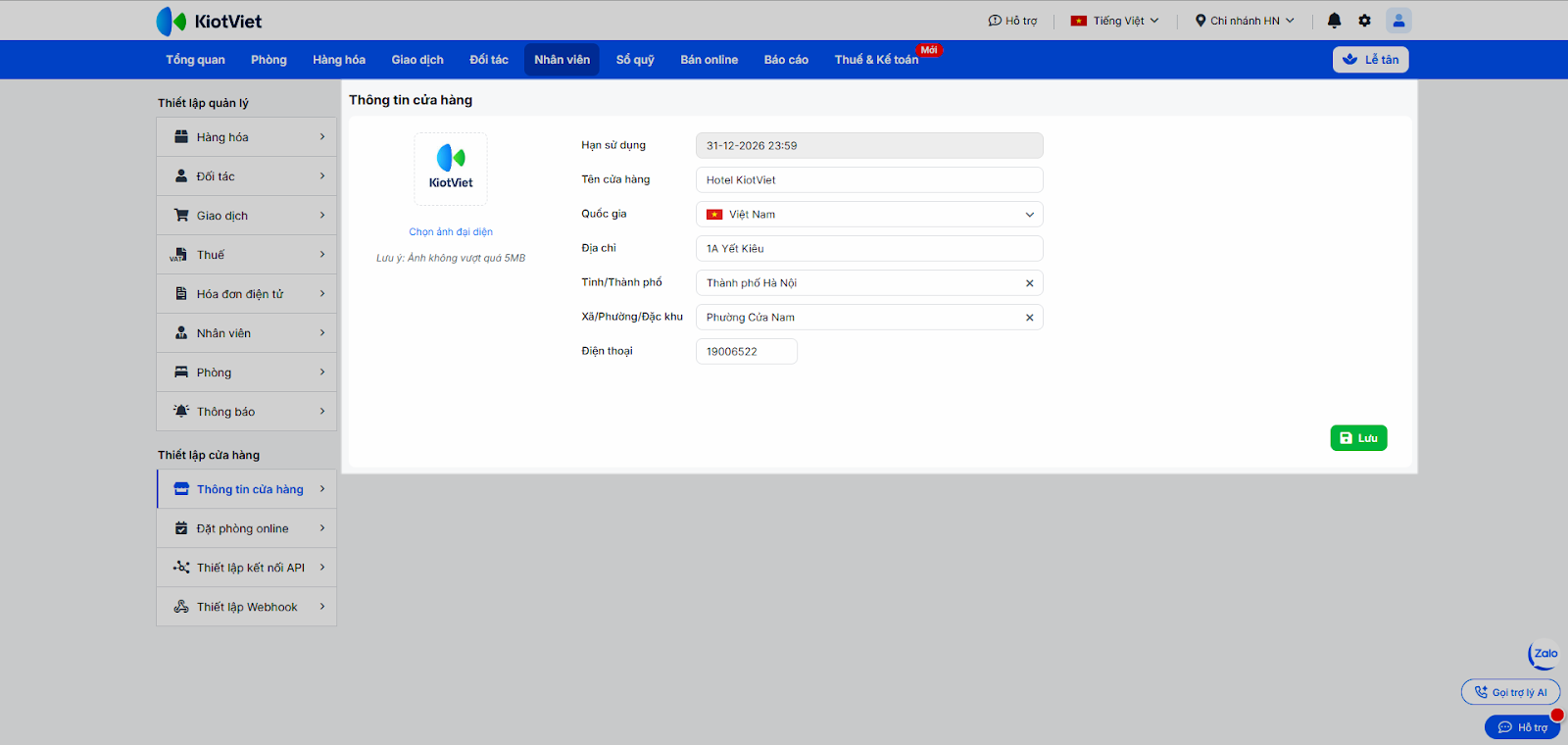Click the Thông tin cửa hàng store icon
Viewport: 1568px width, 745px height.
(x=181, y=489)
